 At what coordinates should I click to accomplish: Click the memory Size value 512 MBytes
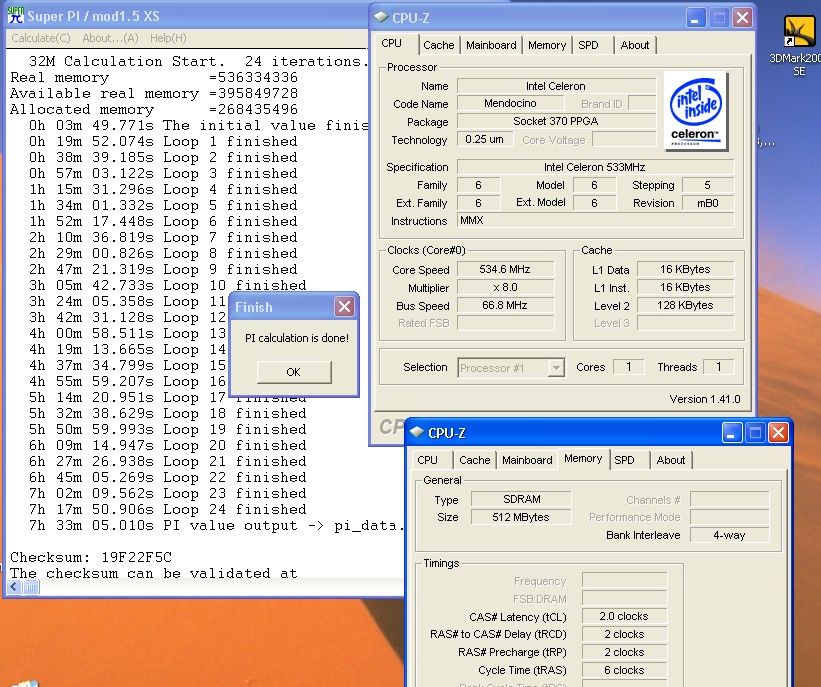522,517
